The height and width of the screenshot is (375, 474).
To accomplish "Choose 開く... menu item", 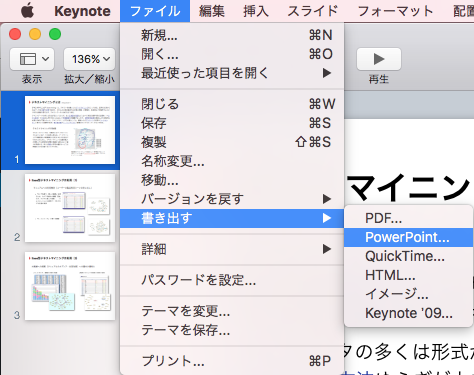I will [x=232, y=54].
